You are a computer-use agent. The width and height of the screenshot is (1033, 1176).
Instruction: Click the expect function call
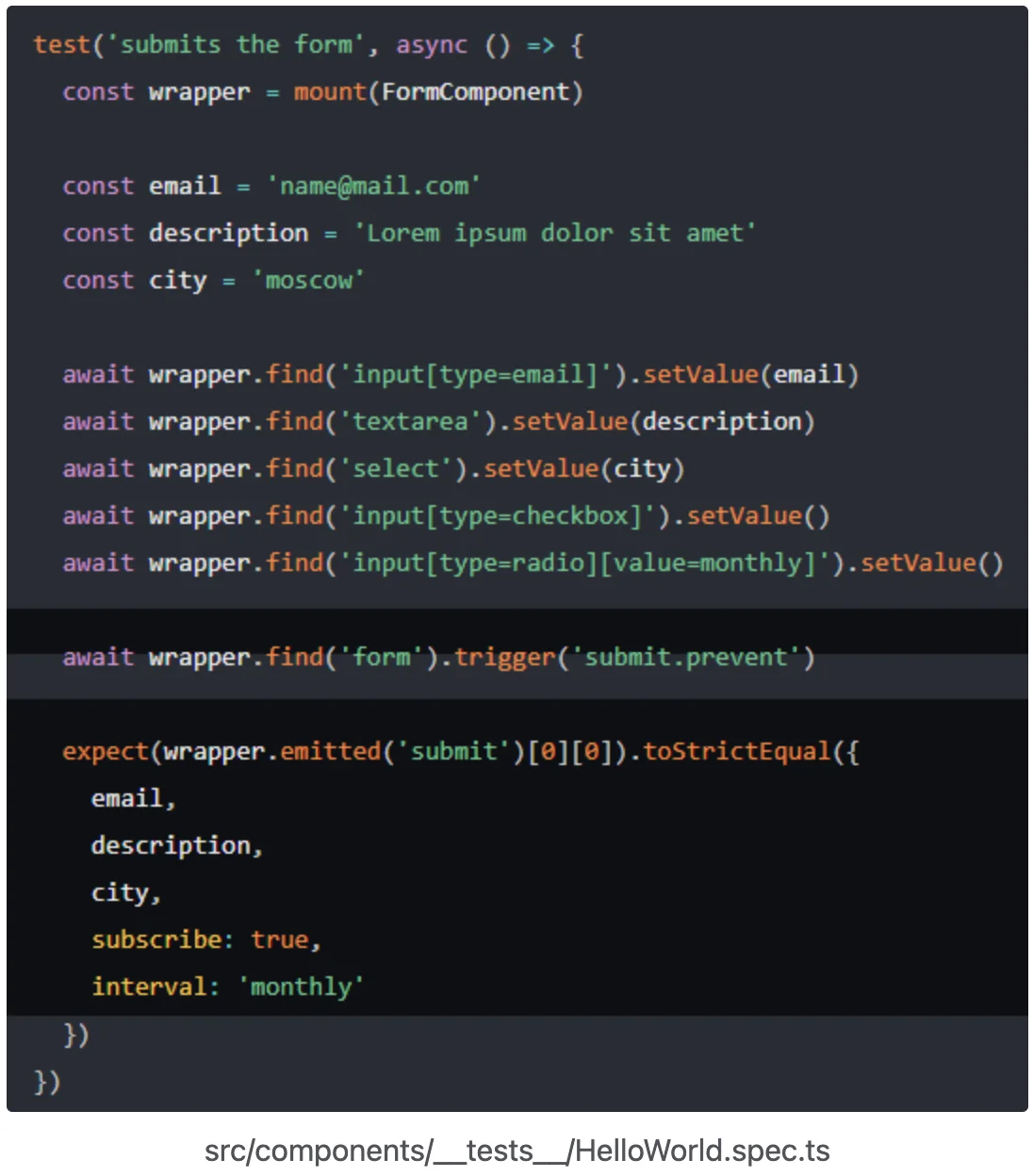click(105, 751)
